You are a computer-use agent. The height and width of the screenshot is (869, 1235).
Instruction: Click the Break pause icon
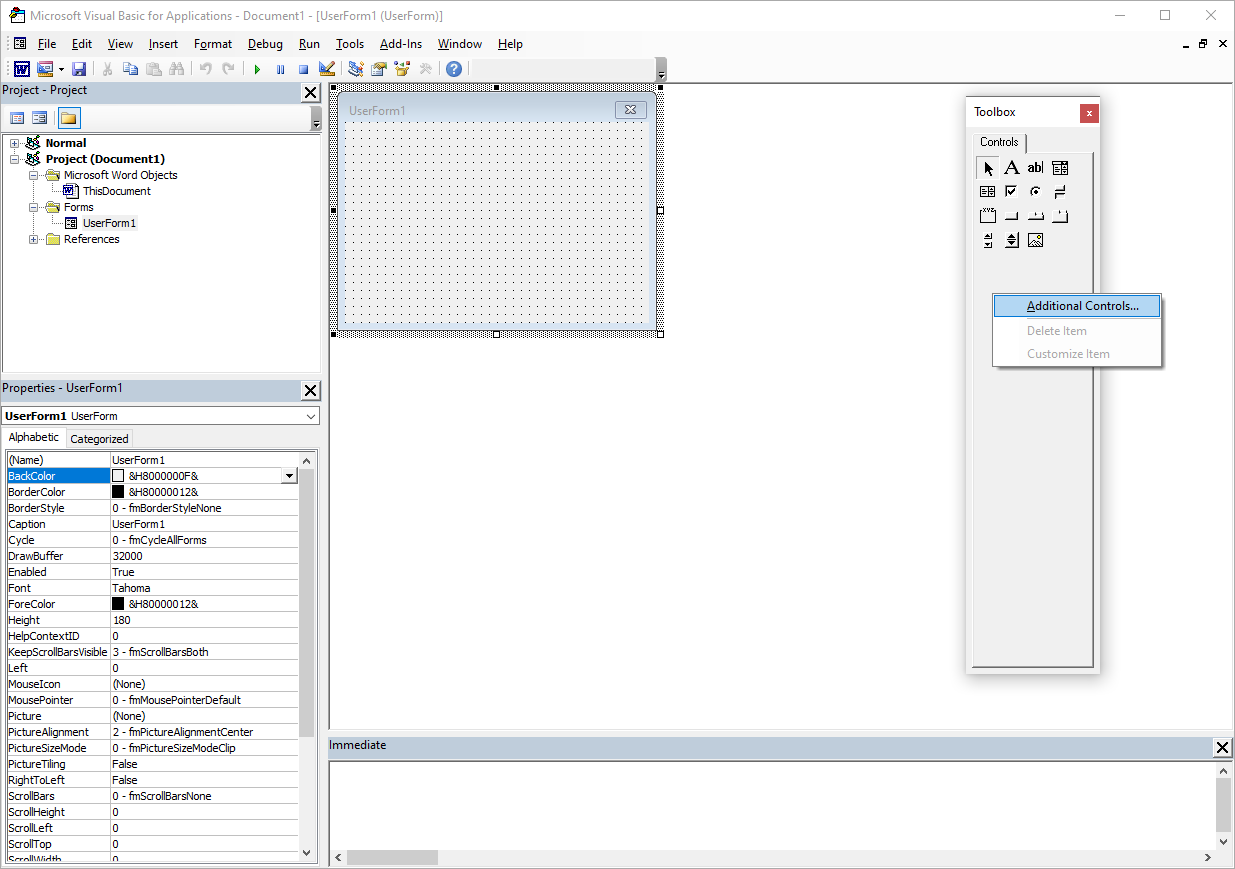(x=280, y=69)
